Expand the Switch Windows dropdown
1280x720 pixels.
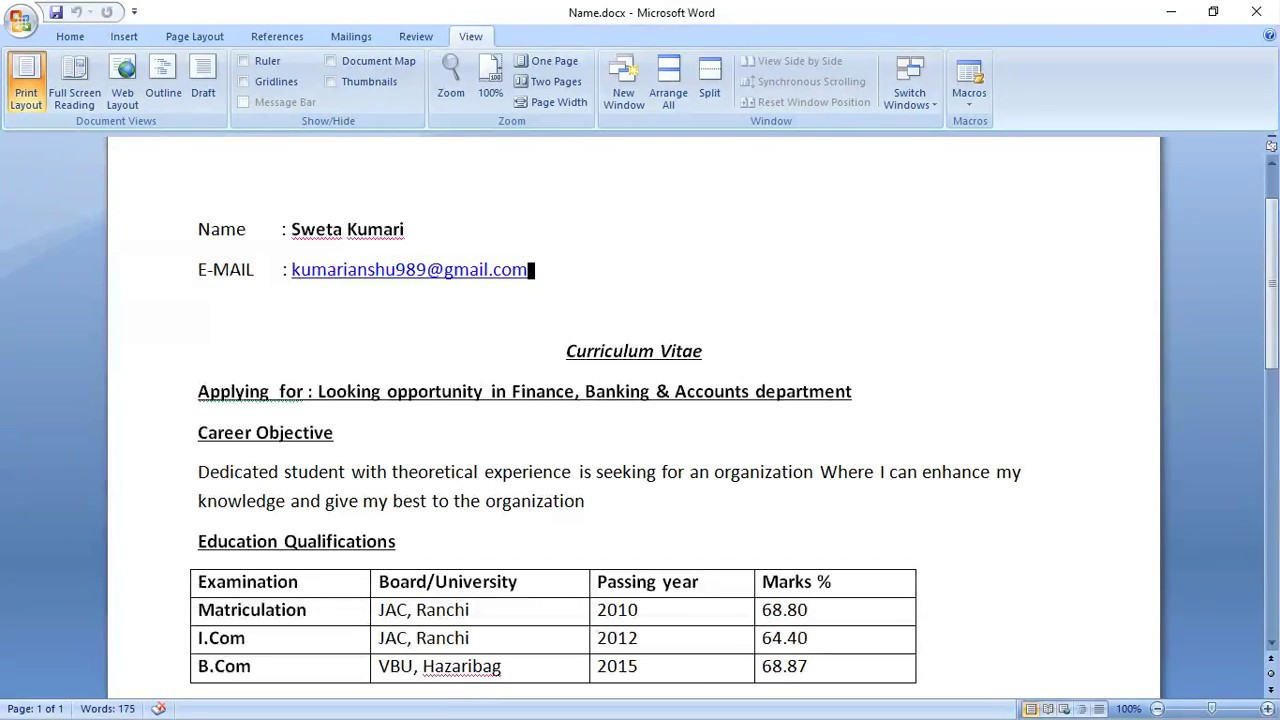pyautogui.click(x=910, y=83)
